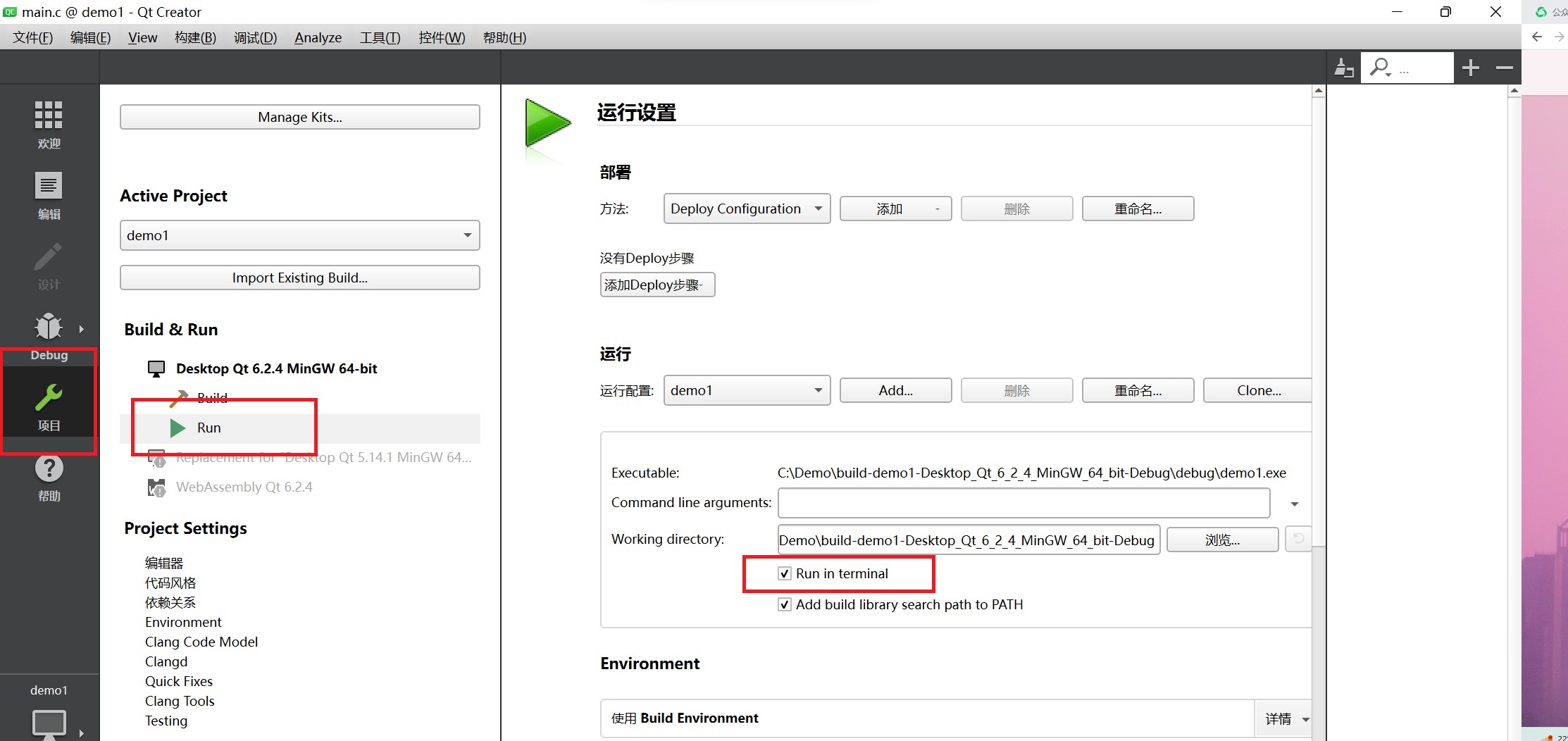This screenshot has height=741, width=1568.
Task: Click the deploy 重命名... button
Action: 1138,208
